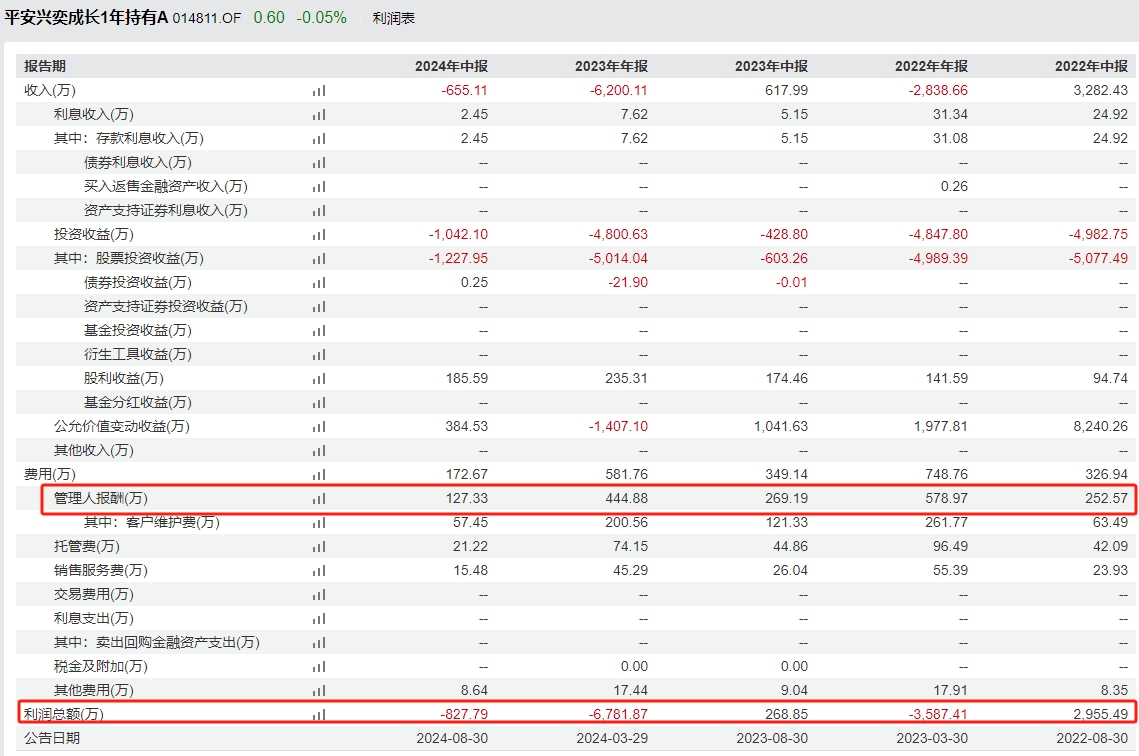Click the -6,200.11 income value
Viewport: 1139px width, 756px height.
point(618,90)
